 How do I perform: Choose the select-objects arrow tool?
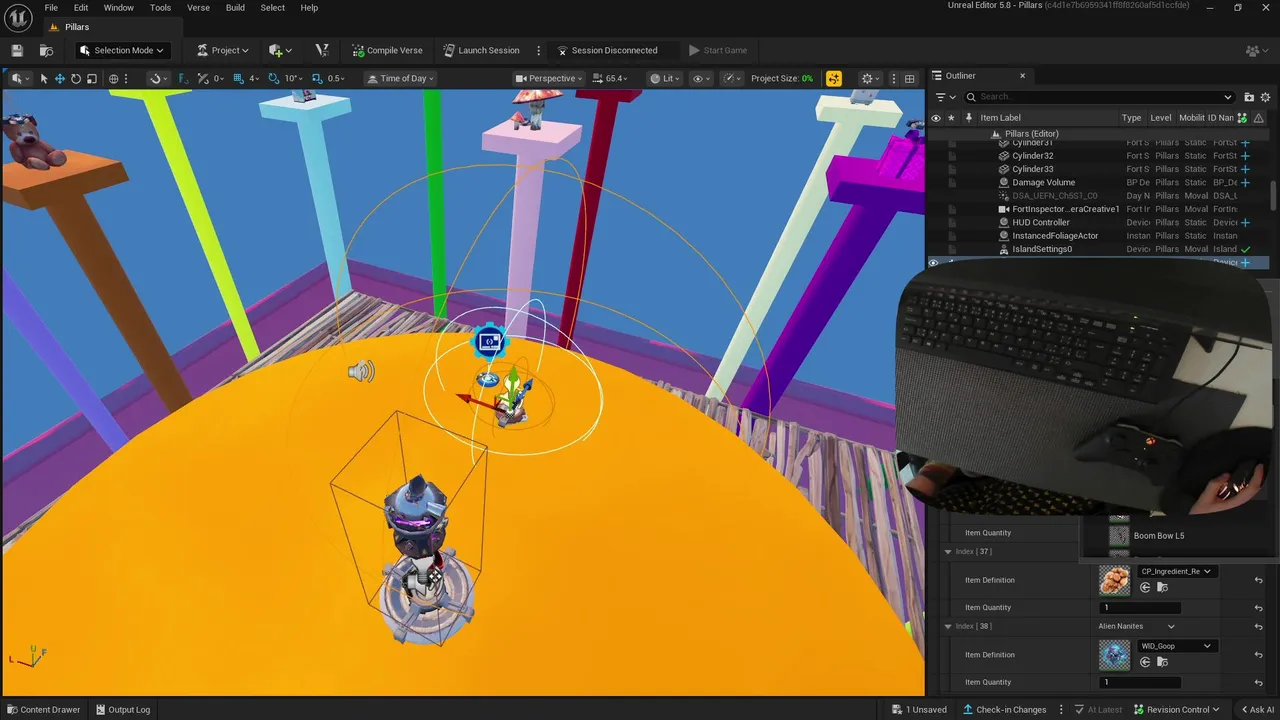(43, 78)
